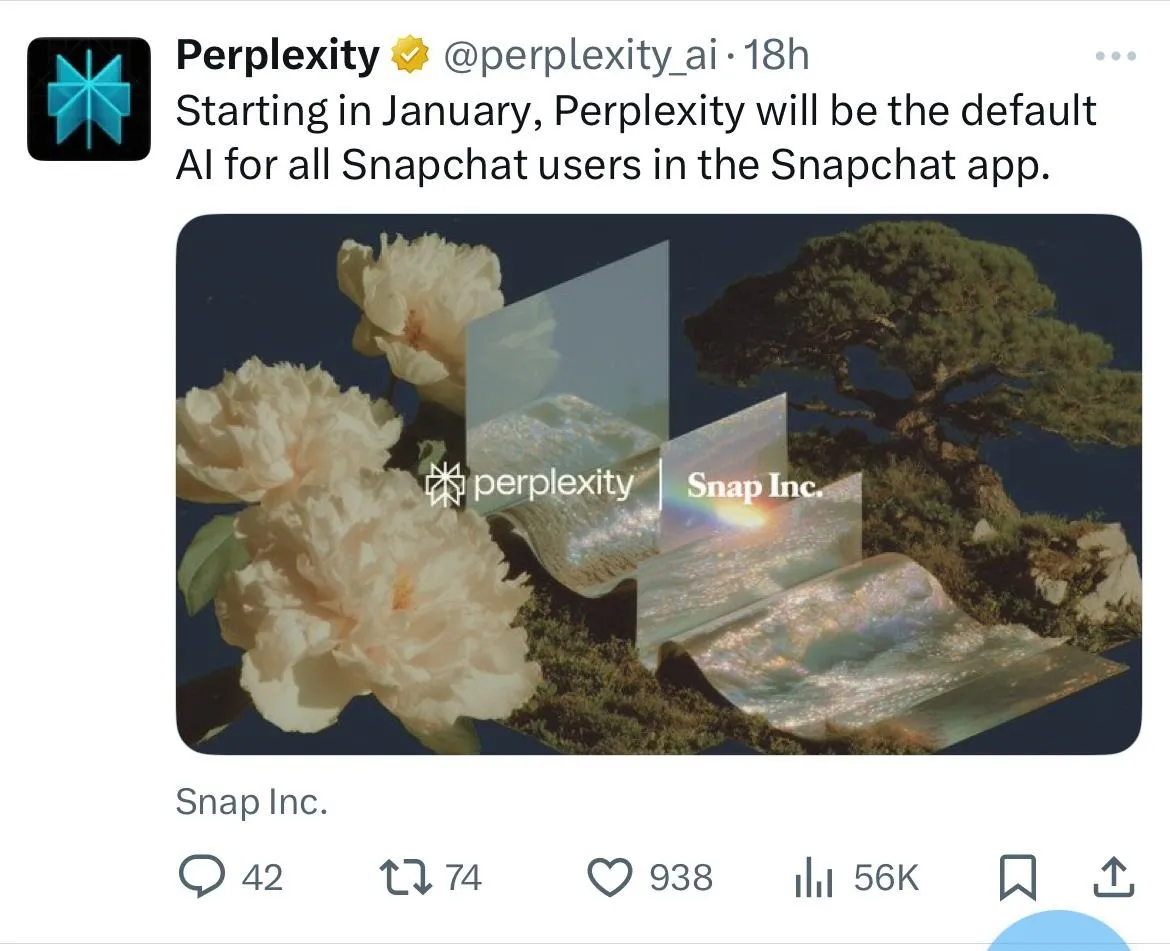Image resolution: width=1170 pixels, height=951 pixels.
Task: Open likes list by clicking 938
Action: [681, 877]
